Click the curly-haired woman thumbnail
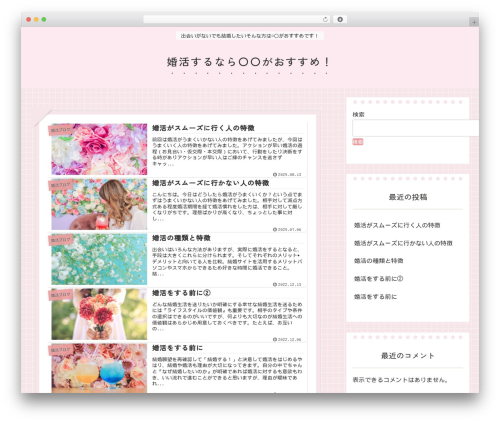 (99, 204)
